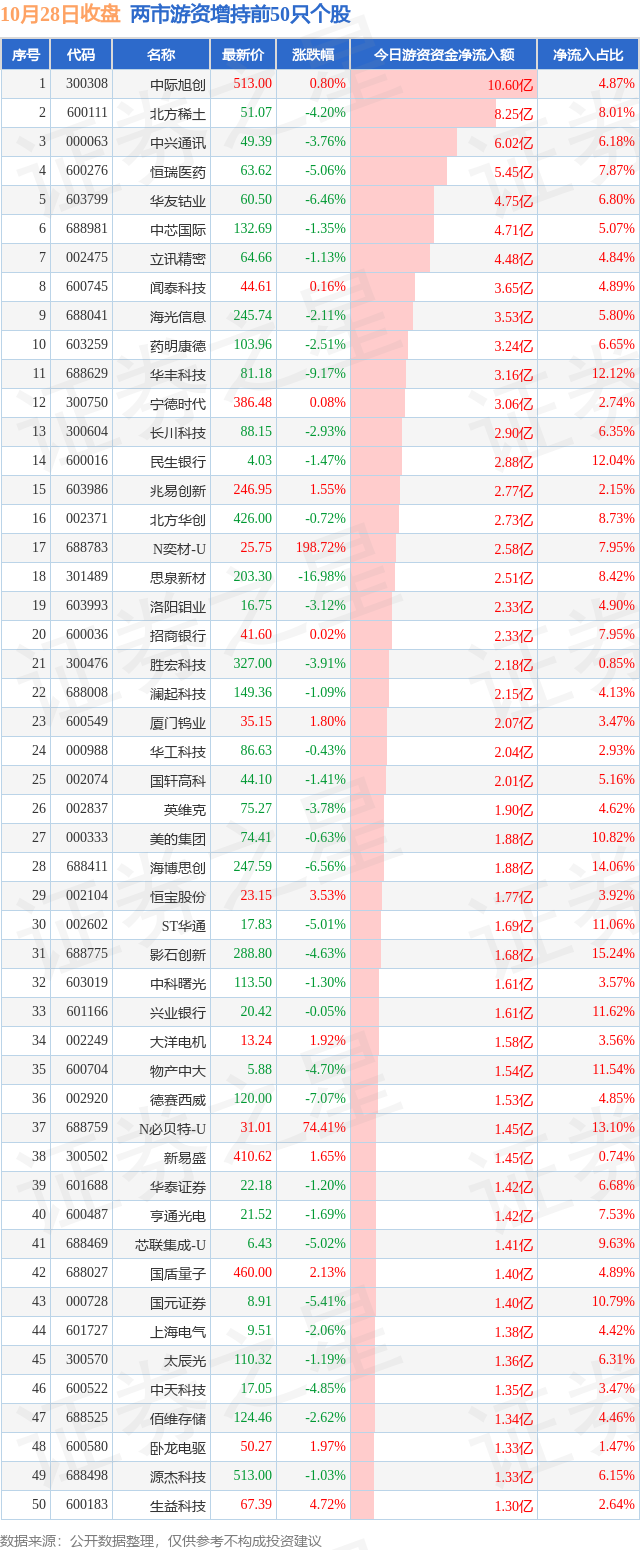Select stock code 600111
Screen dimensions: 640x1550
tap(87, 114)
